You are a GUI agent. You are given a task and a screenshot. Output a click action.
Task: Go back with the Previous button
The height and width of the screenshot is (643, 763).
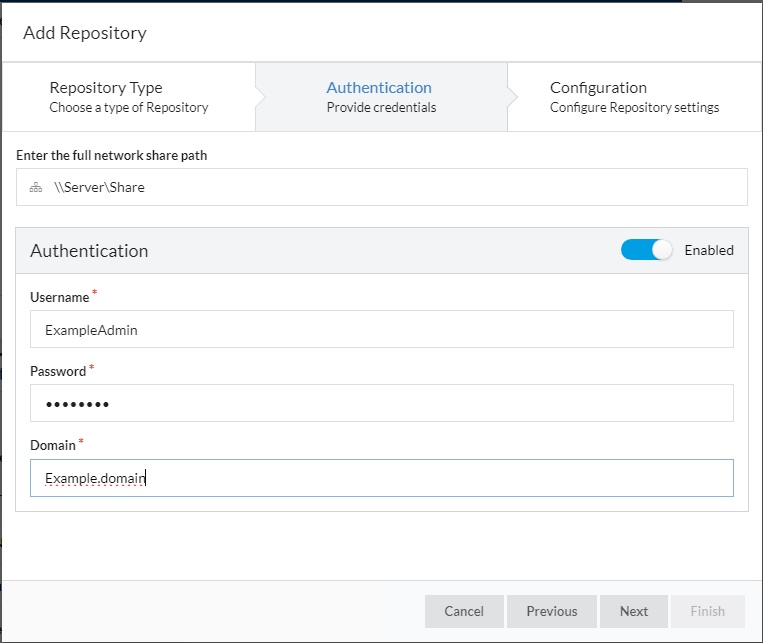tap(552, 611)
